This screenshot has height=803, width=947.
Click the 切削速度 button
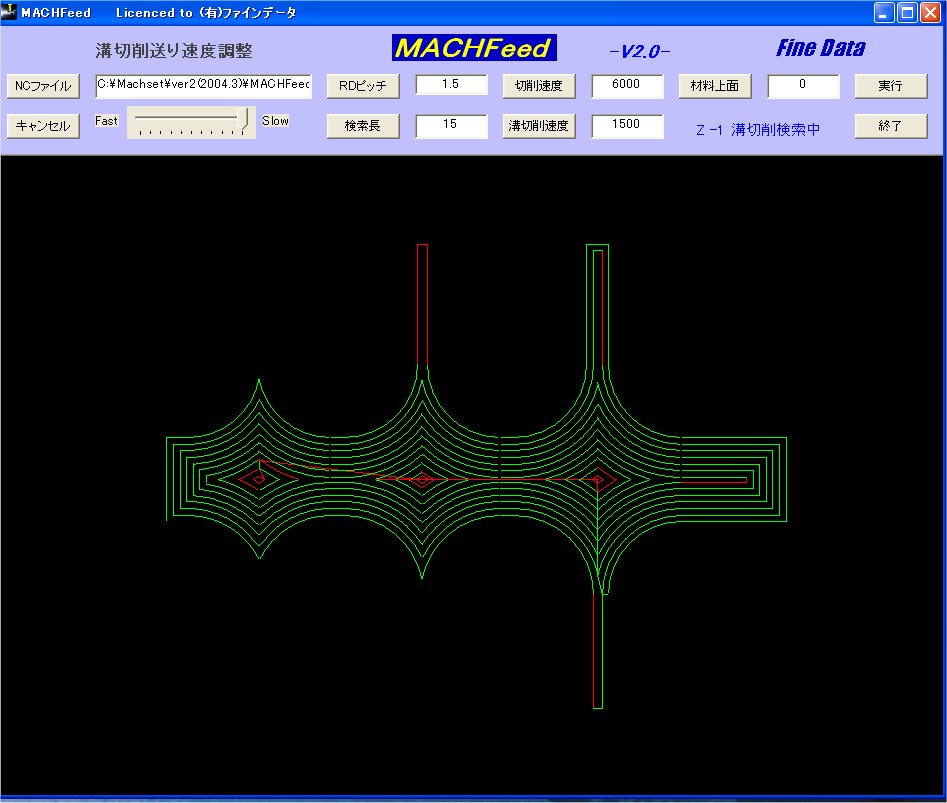pos(539,86)
